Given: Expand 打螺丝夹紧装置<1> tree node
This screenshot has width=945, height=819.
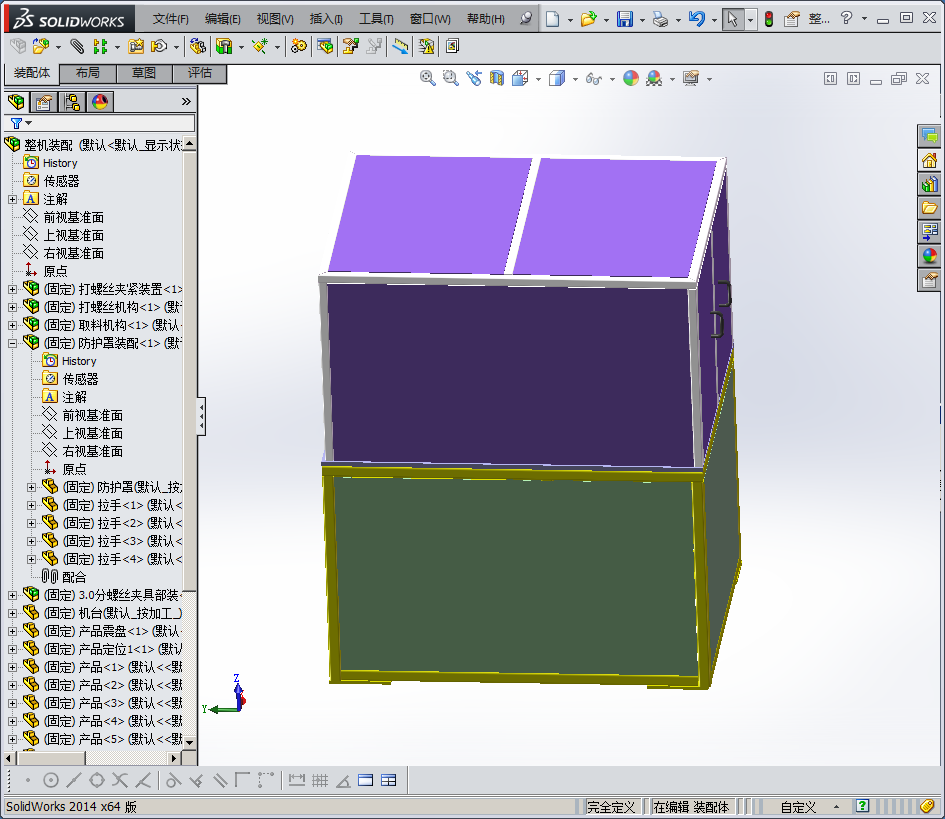Looking at the screenshot, I should pos(13,289).
